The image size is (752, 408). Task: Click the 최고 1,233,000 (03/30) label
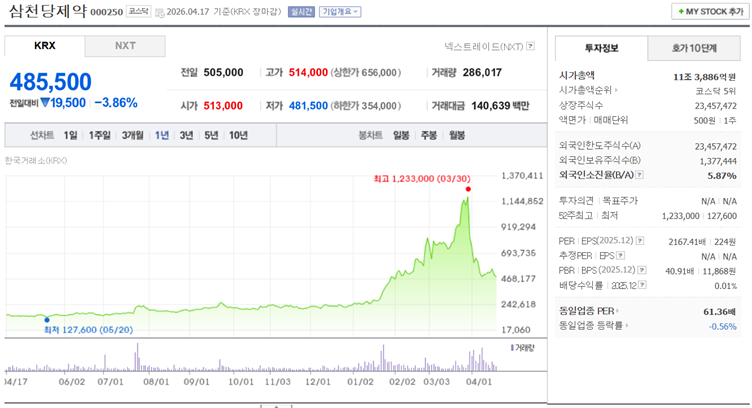tap(422, 179)
